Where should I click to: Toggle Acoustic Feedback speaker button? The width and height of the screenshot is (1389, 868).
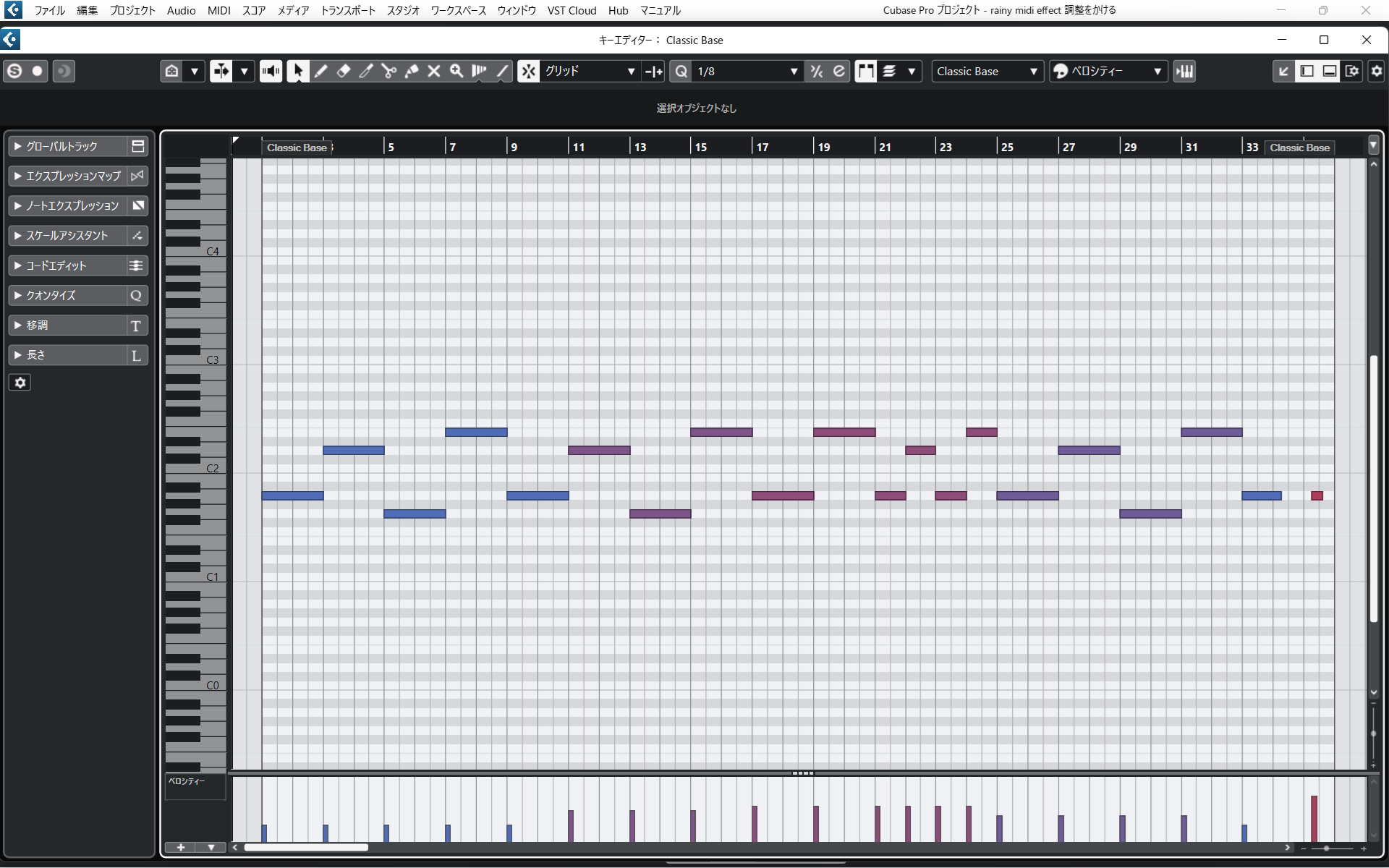point(271,71)
